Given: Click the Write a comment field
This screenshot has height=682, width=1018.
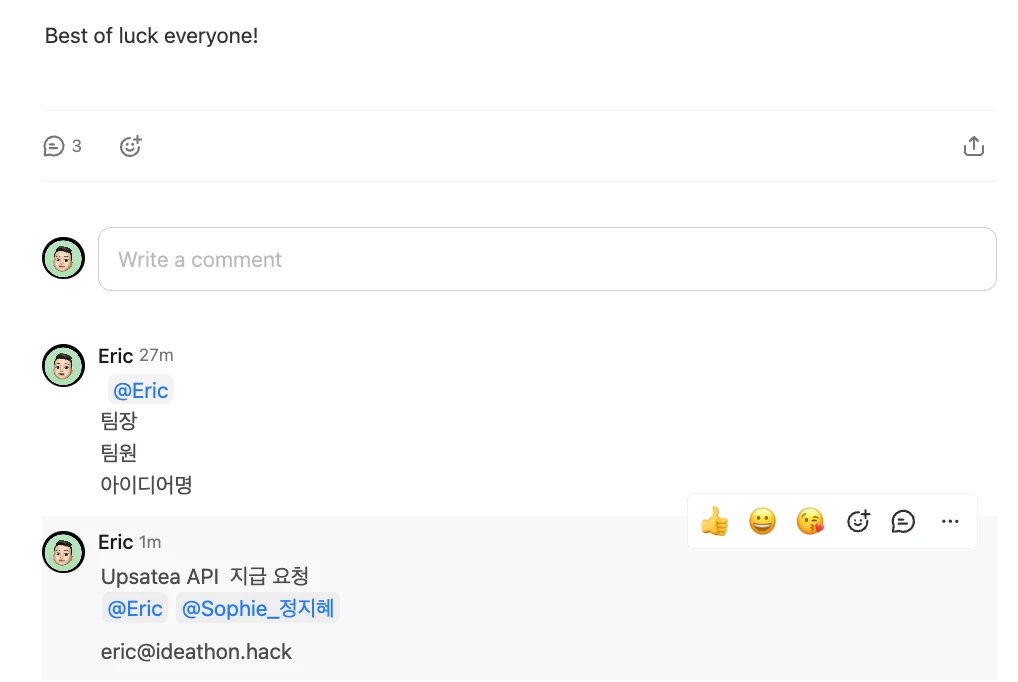Looking at the screenshot, I should click(547, 260).
